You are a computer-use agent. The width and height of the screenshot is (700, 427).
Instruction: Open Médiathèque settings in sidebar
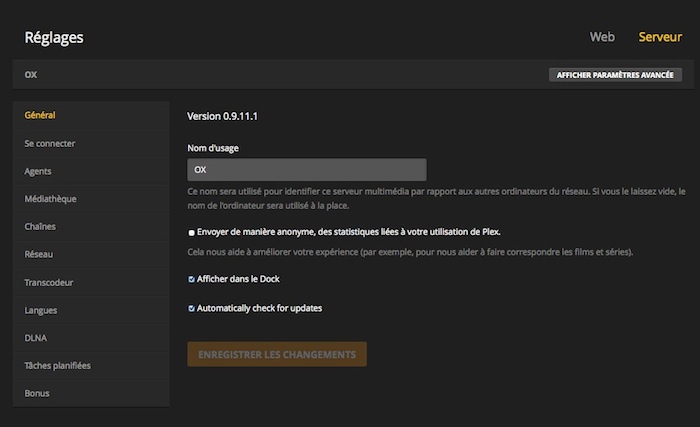pos(50,199)
